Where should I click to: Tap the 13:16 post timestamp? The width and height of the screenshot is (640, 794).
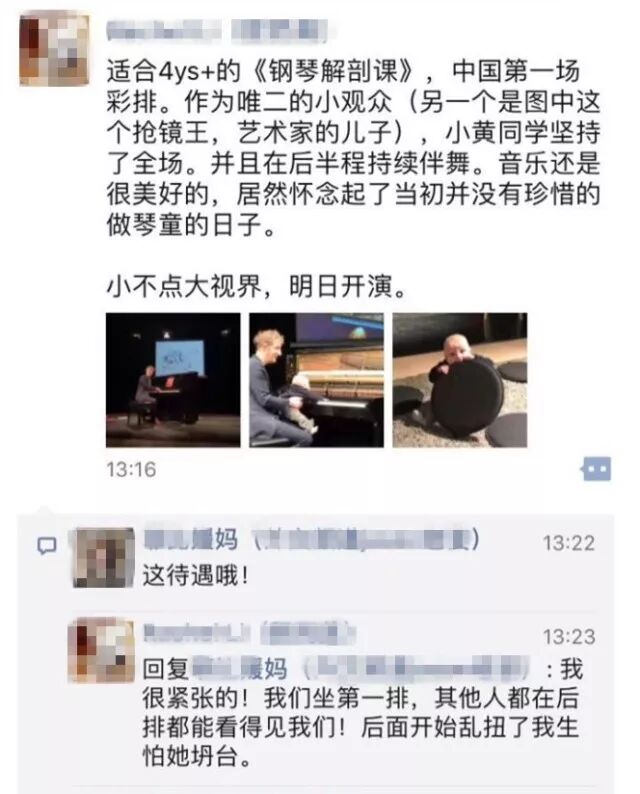(x=131, y=469)
